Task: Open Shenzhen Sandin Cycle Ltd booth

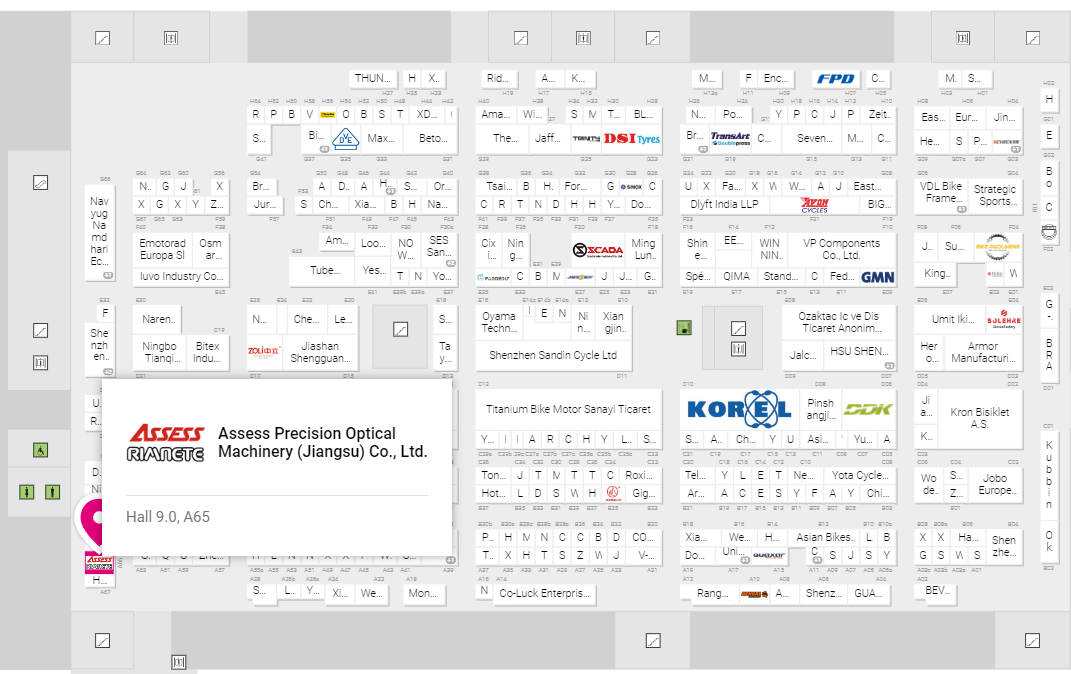Action: (553, 355)
